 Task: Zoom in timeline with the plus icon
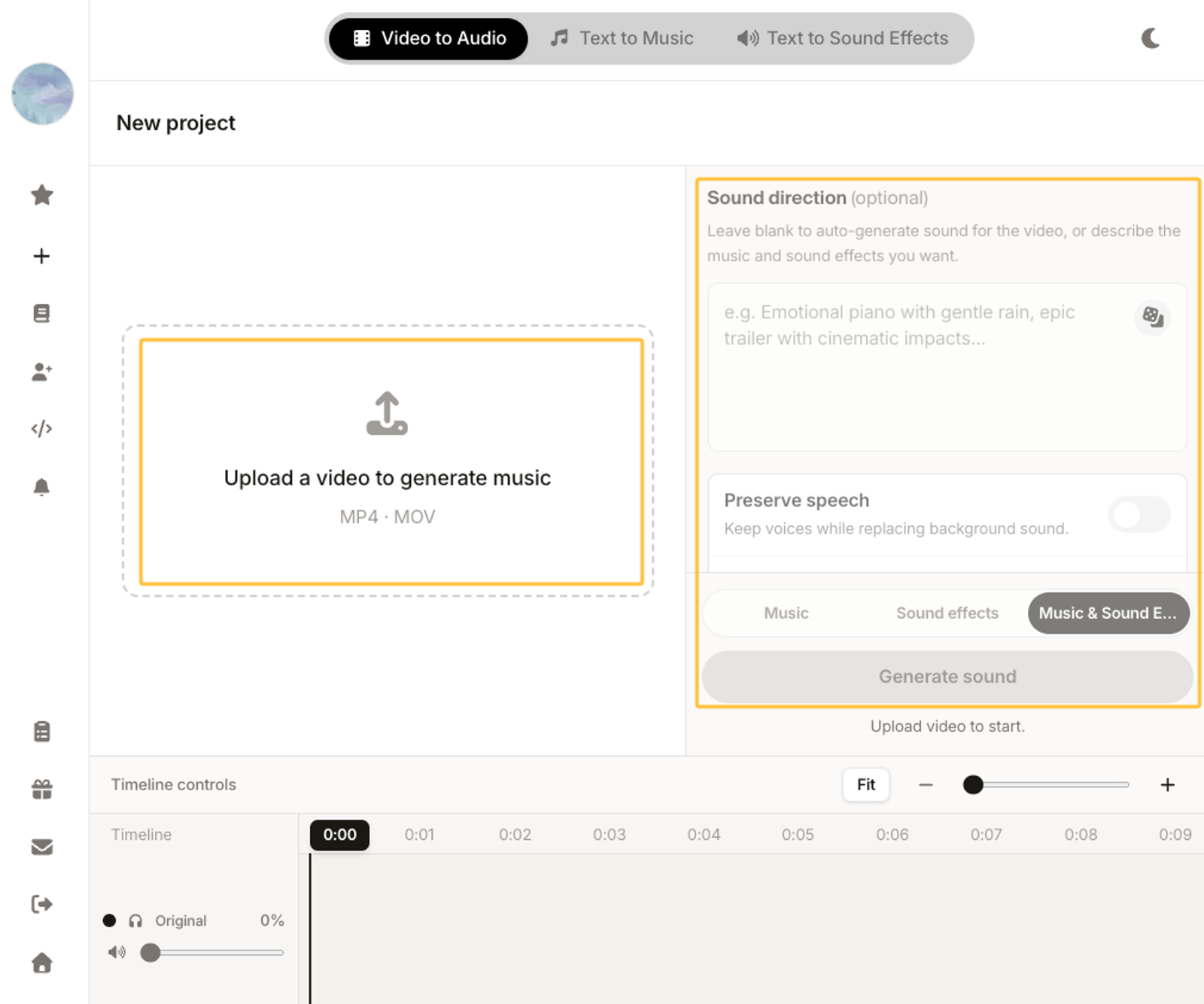click(x=1167, y=785)
